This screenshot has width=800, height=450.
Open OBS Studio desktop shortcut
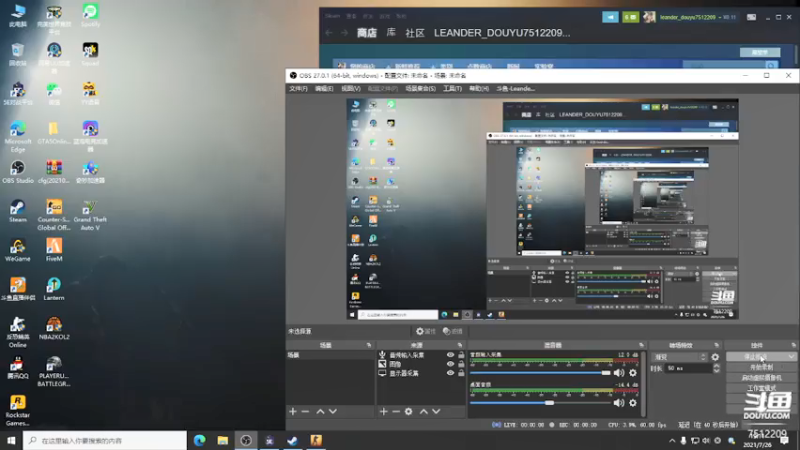pyautogui.click(x=18, y=172)
